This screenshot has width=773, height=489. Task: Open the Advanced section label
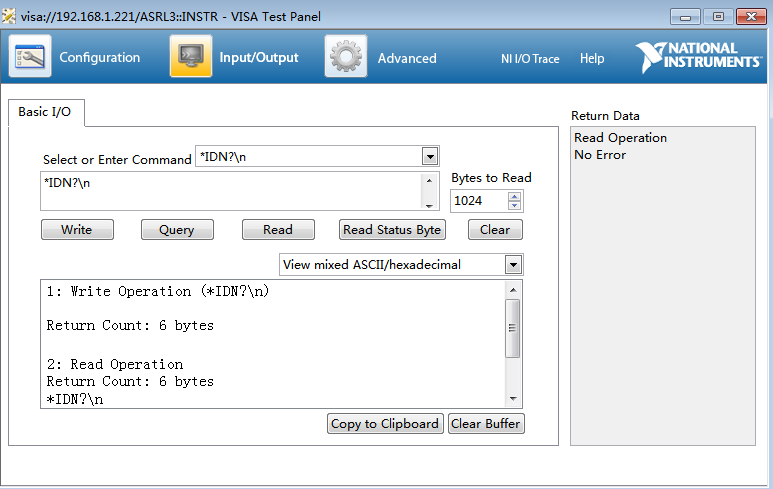coord(407,58)
